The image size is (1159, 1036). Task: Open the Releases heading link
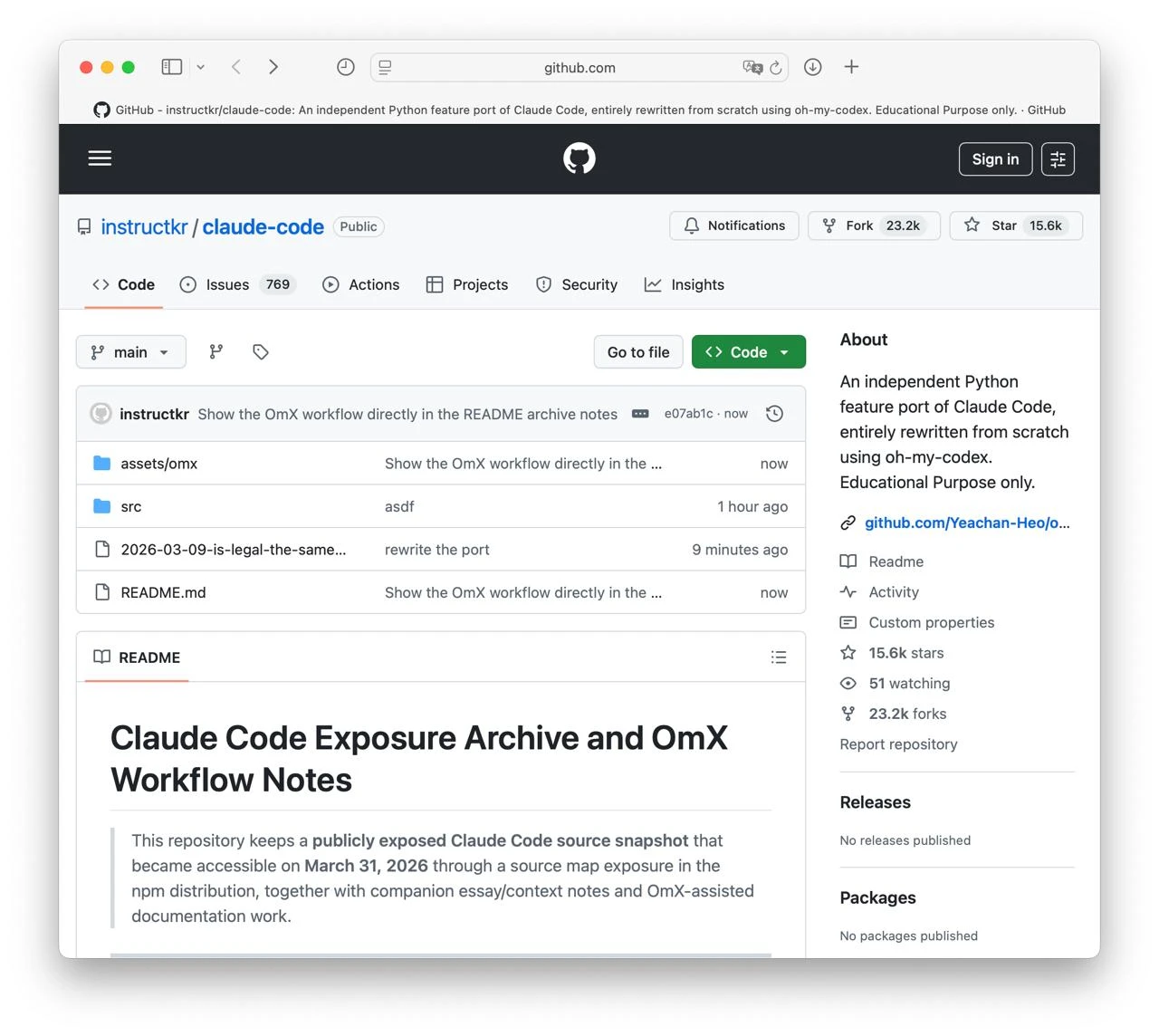click(876, 802)
